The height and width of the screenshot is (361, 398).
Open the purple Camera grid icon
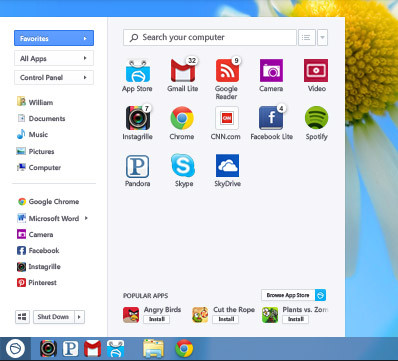point(271,71)
